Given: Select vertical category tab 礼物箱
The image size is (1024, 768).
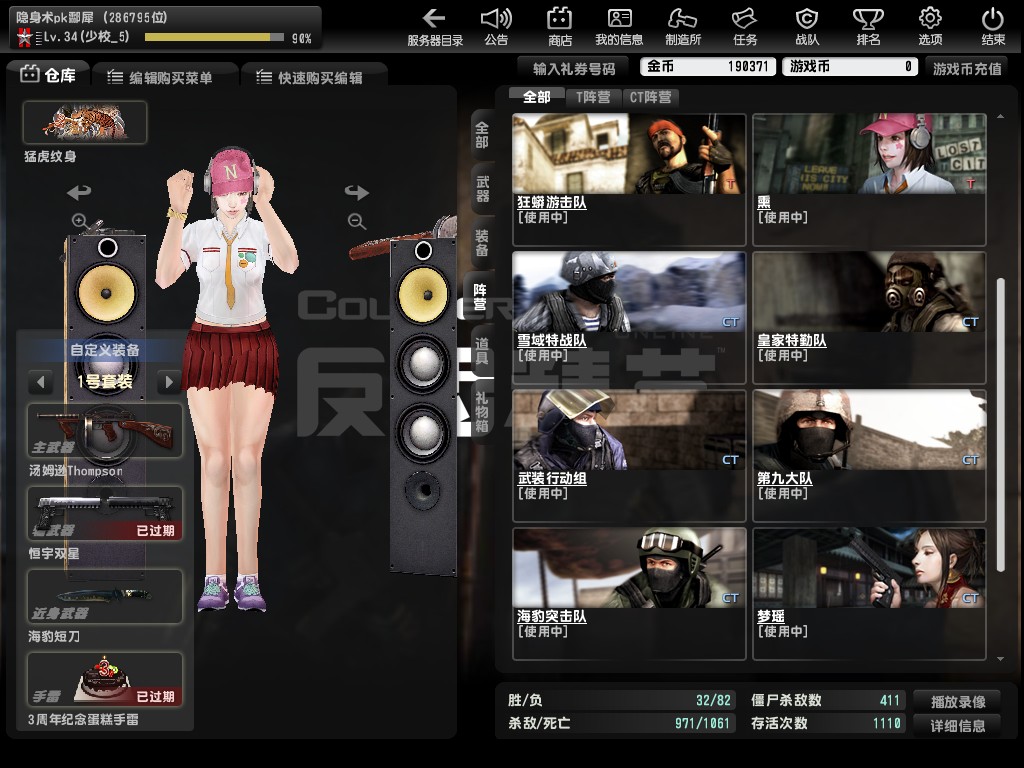Looking at the screenshot, I should pos(482,411).
